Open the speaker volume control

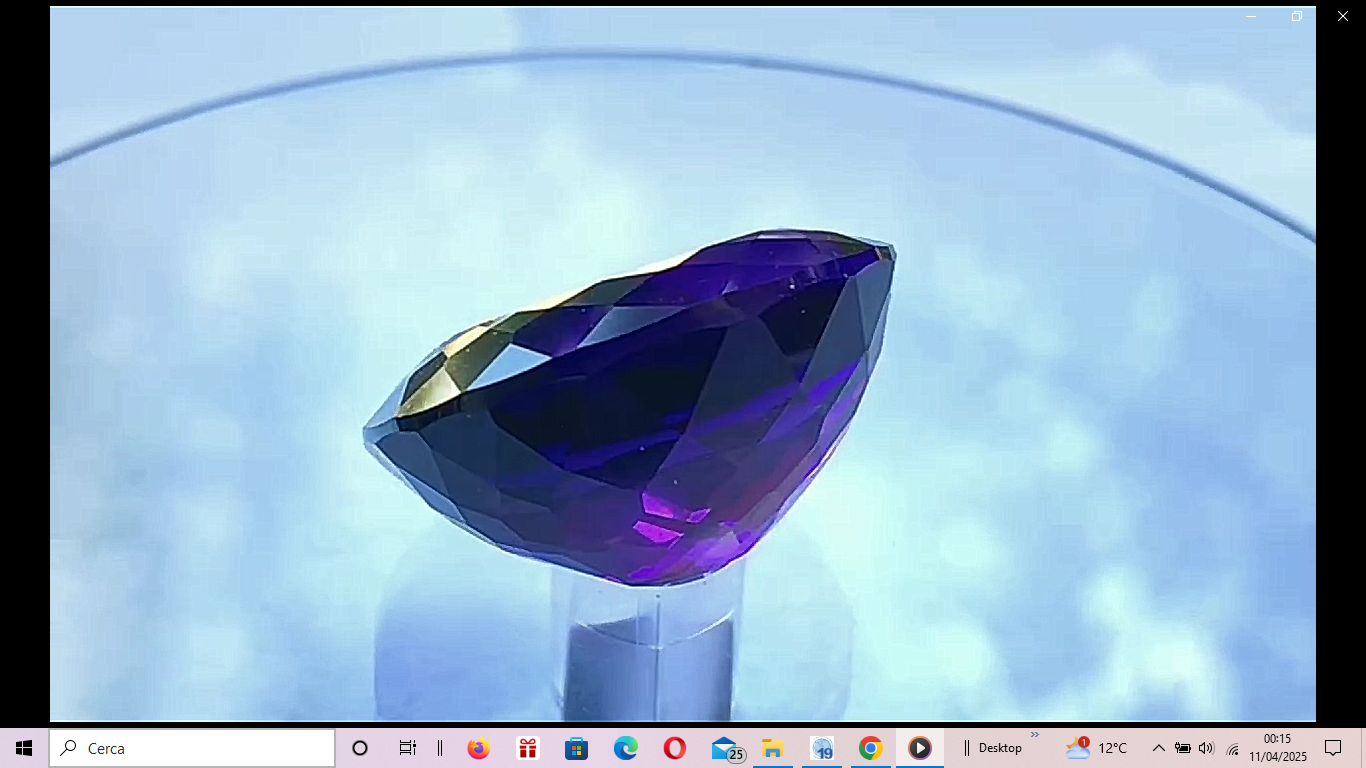1206,748
